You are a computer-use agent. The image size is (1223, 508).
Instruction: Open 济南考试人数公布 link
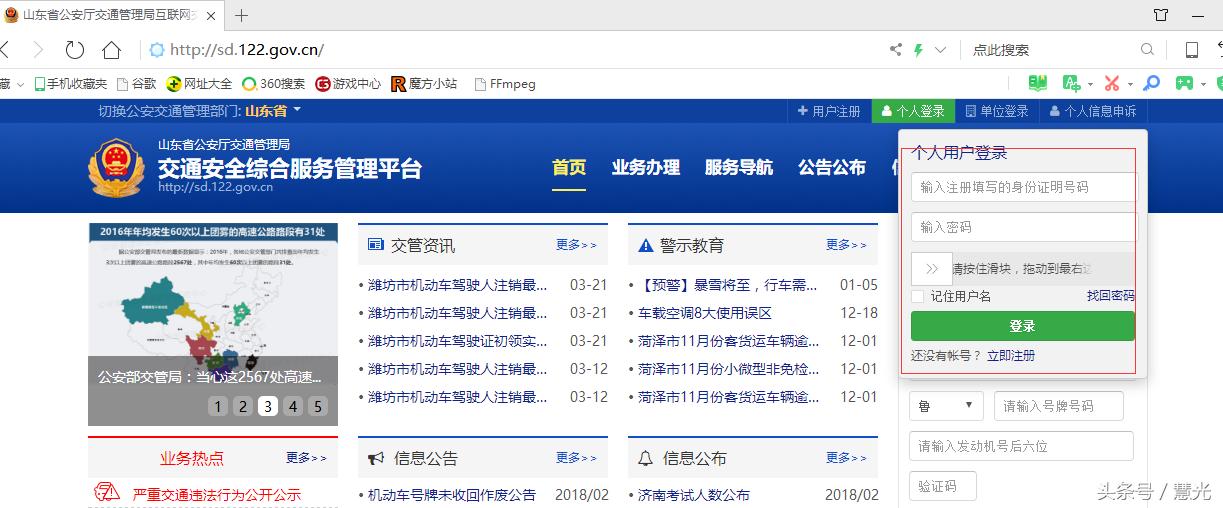[x=694, y=495]
